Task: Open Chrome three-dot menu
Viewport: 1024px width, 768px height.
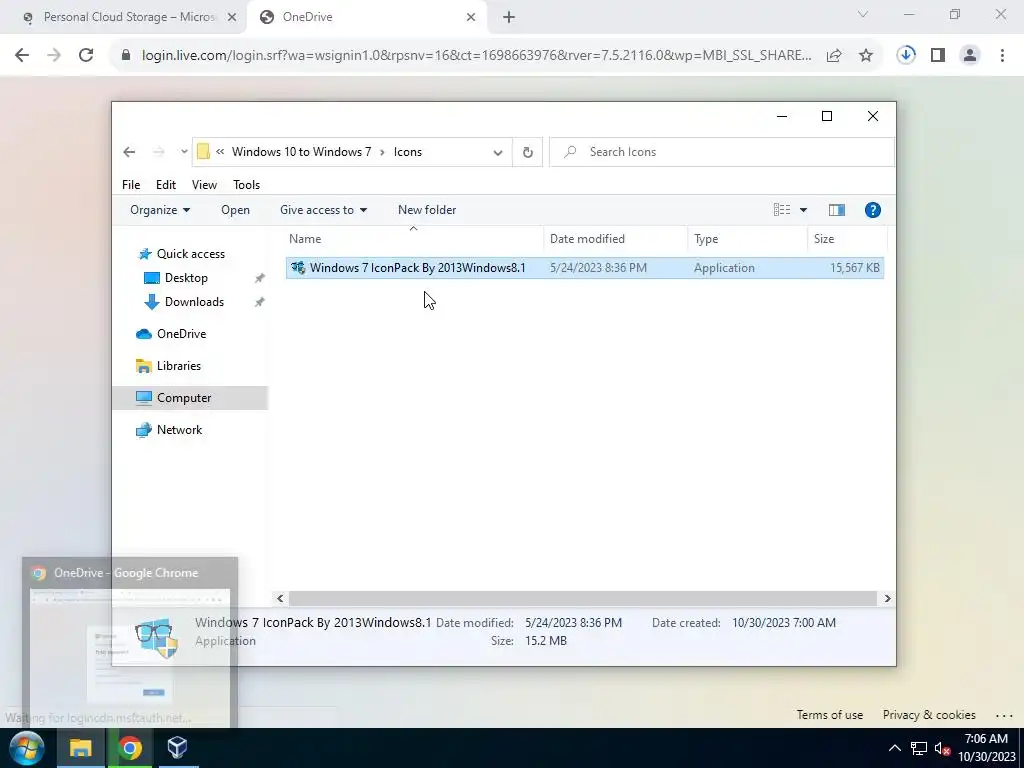Action: point(1002,56)
